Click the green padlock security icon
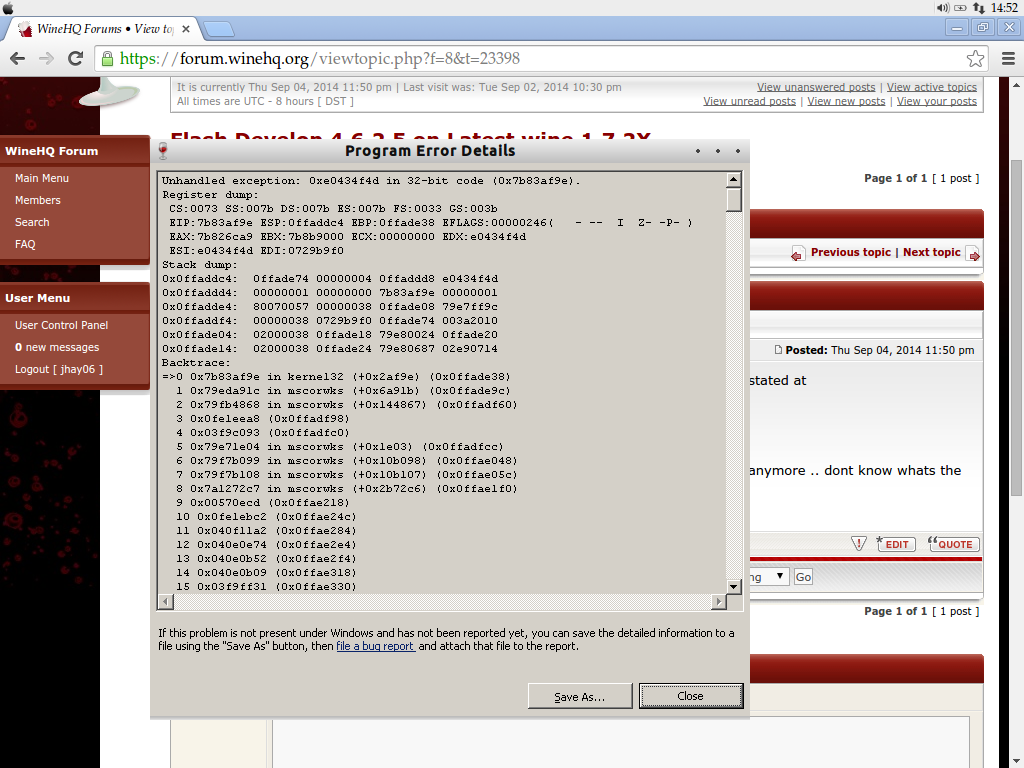1024x768 pixels. [107, 59]
